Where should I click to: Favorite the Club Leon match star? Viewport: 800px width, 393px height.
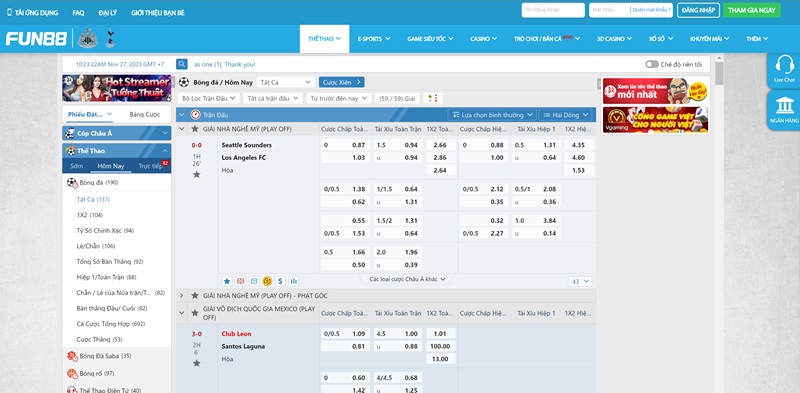pyautogui.click(x=196, y=363)
